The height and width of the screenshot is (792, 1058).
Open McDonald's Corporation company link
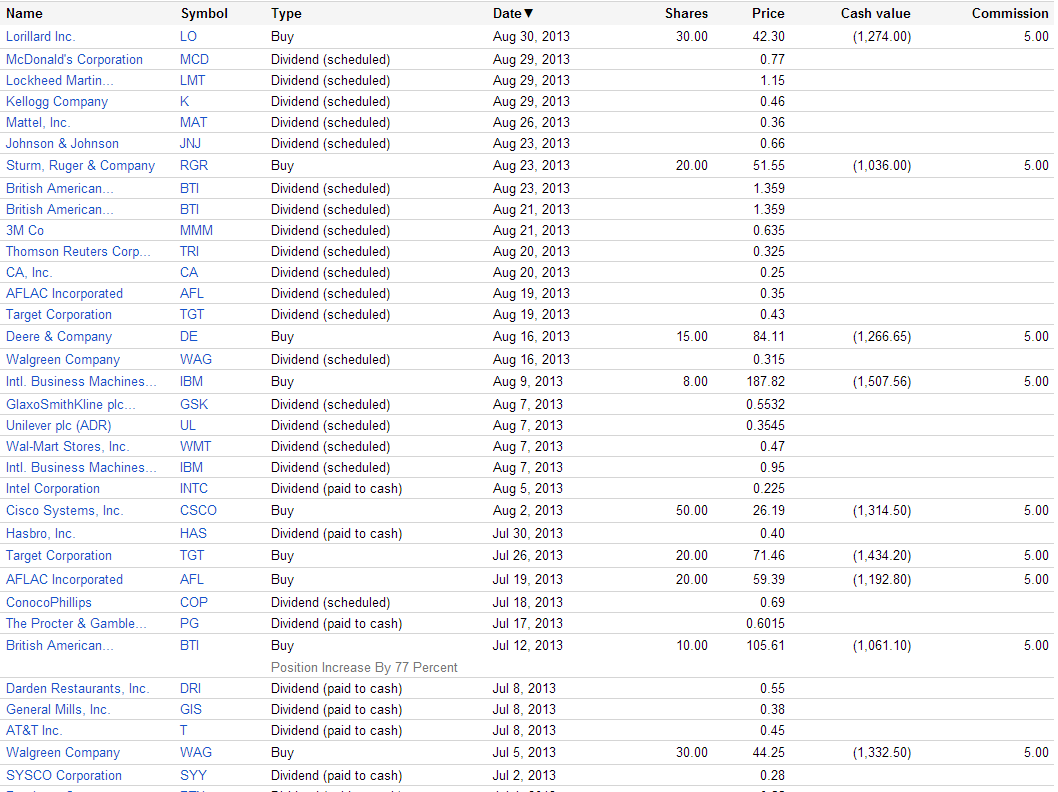74,59
